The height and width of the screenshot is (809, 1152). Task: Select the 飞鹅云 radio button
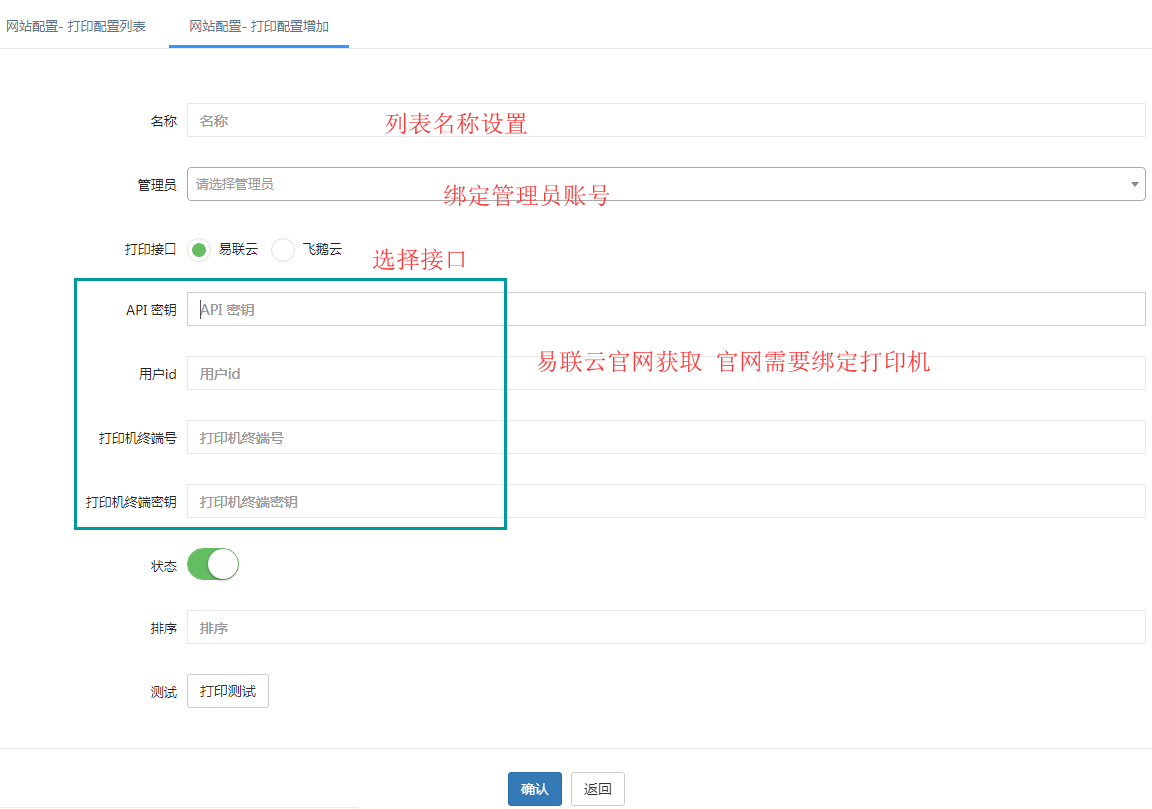pos(283,250)
